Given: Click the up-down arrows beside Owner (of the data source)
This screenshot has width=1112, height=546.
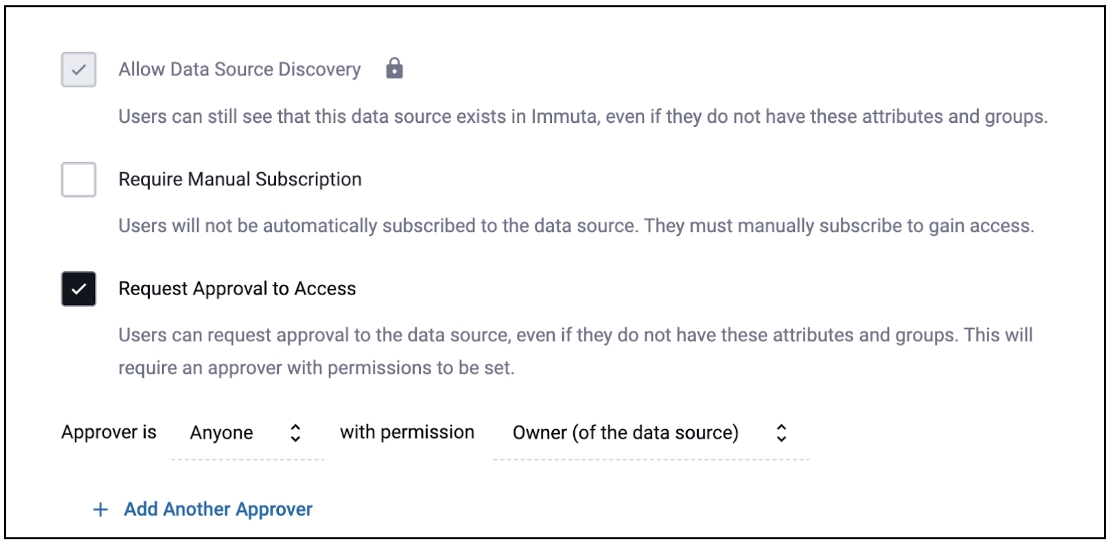Looking at the screenshot, I should coord(781,433).
